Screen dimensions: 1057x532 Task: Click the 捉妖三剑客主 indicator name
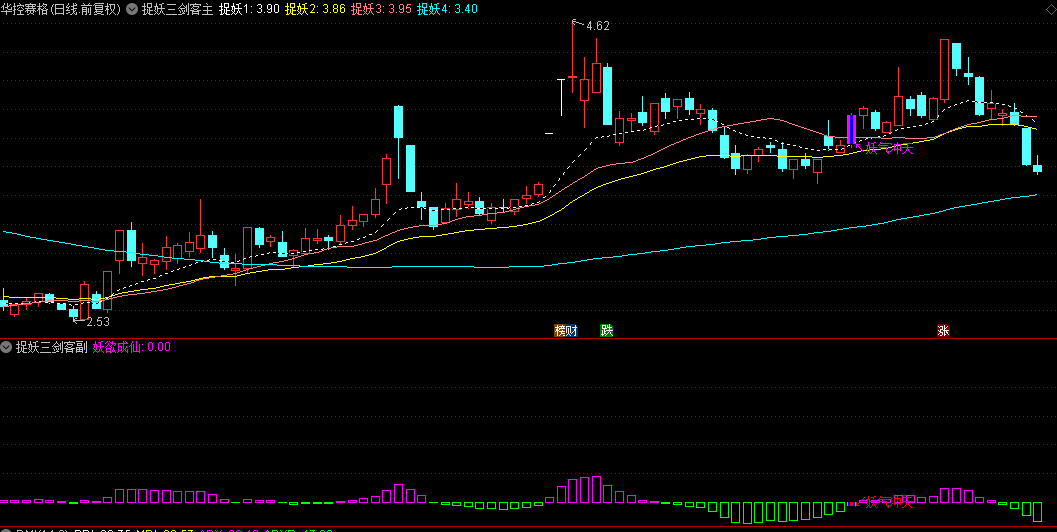tap(177, 9)
